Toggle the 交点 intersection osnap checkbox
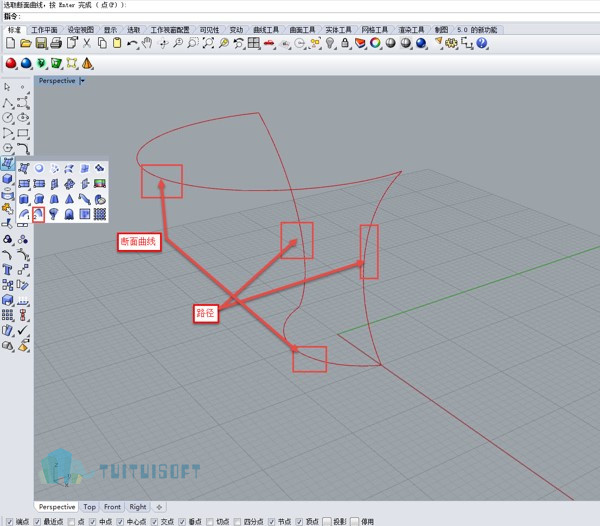Viewport: 600px width, 526px height. click(154, 522)
